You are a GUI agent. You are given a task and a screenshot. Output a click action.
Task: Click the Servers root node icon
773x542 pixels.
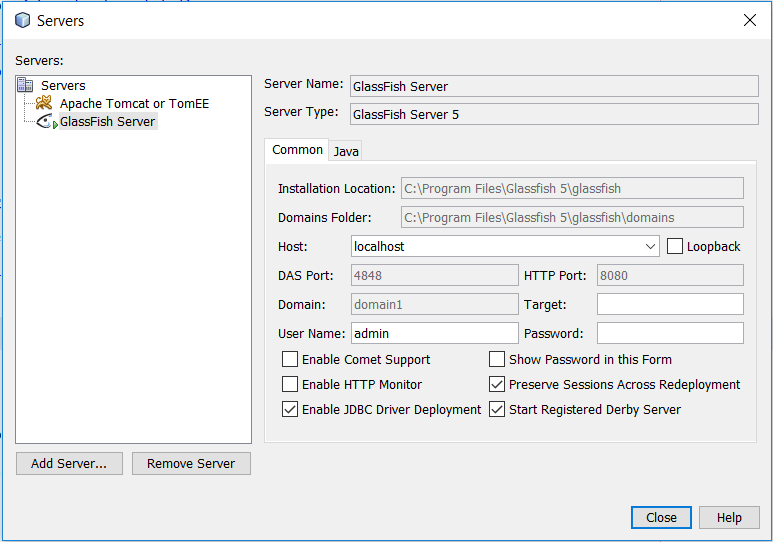coord(25,85)
